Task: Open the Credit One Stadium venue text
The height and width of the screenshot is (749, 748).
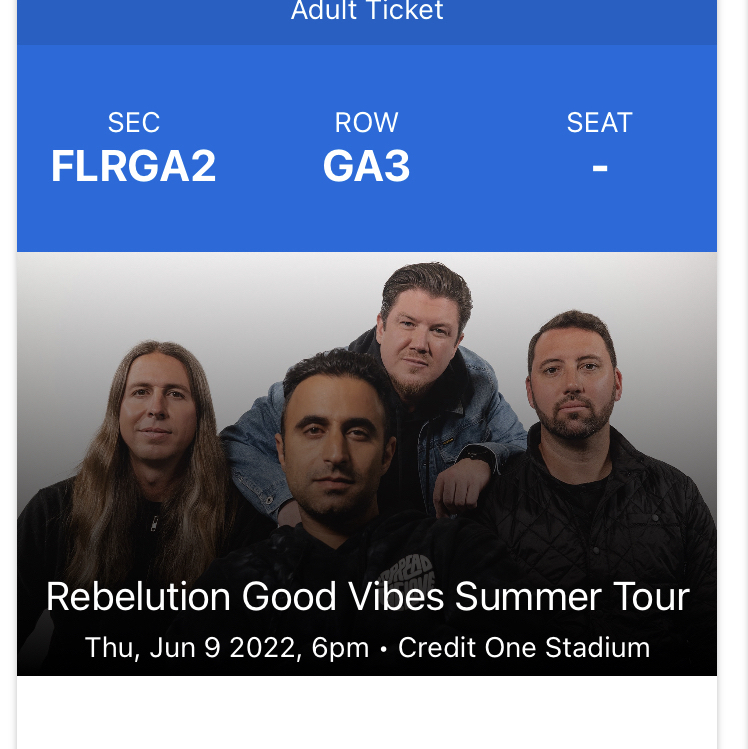Action: [x=524, y=648]
